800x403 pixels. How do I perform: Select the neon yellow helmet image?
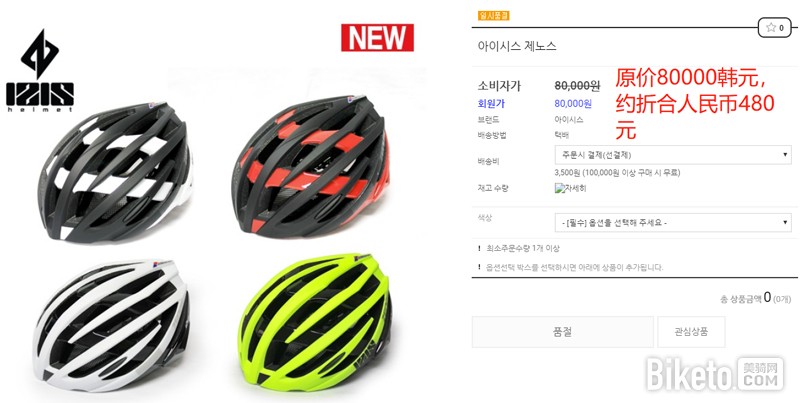pyautogui.click(x=315, y=322)
